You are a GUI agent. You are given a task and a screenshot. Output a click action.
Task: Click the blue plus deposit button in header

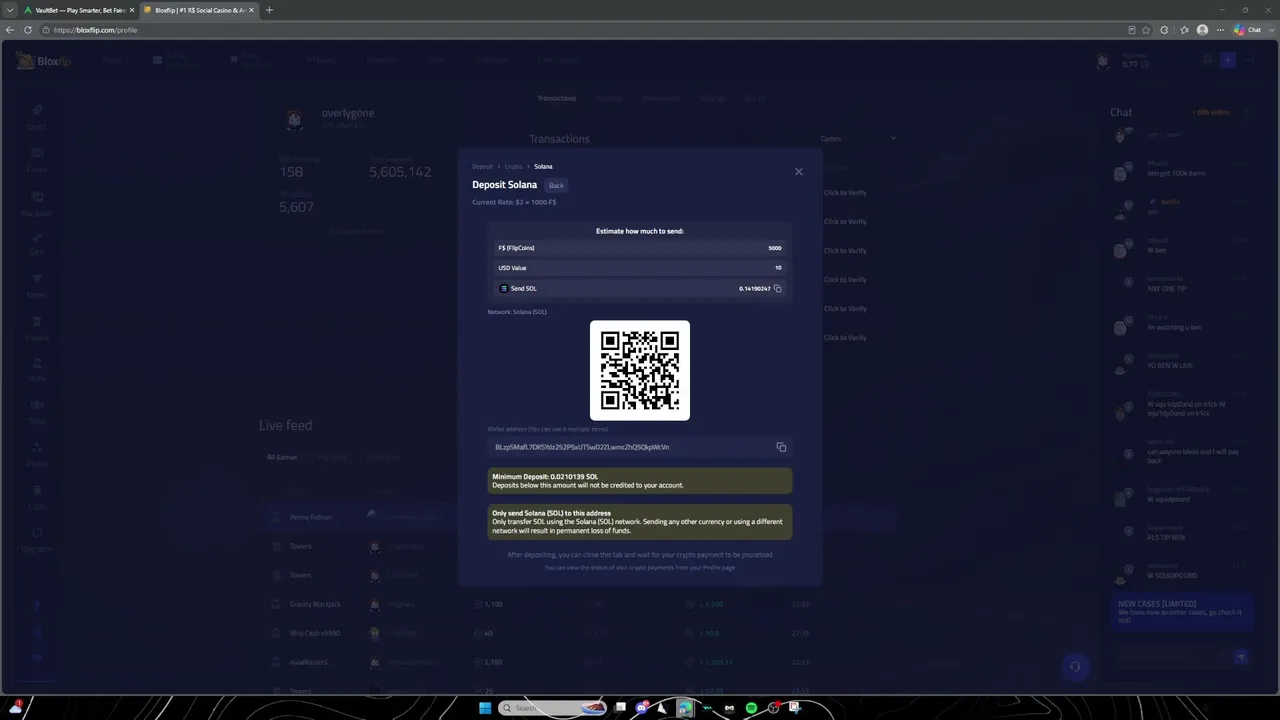tap(1228, 60)
